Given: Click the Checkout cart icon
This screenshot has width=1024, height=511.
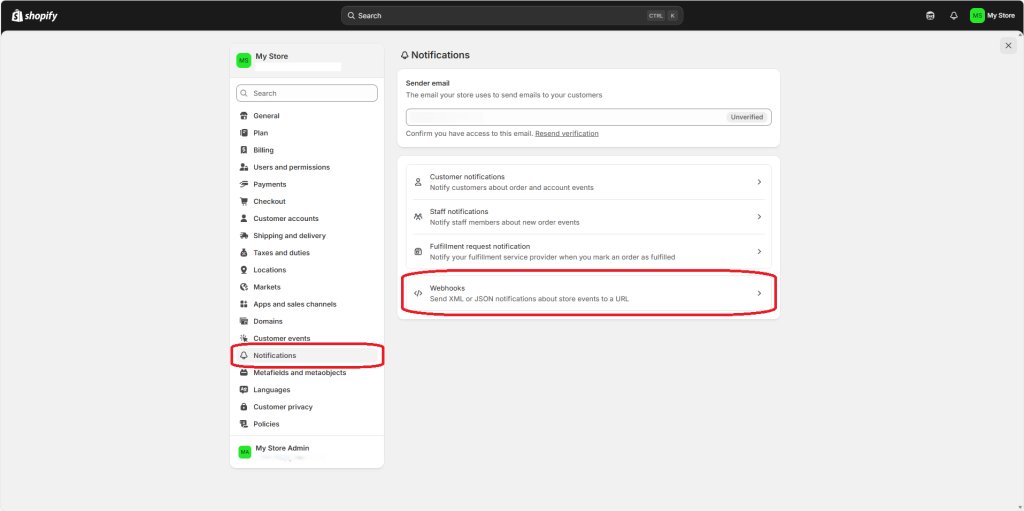Looking at the screenshot, I should pyautogui.click(x=244, y=201).
